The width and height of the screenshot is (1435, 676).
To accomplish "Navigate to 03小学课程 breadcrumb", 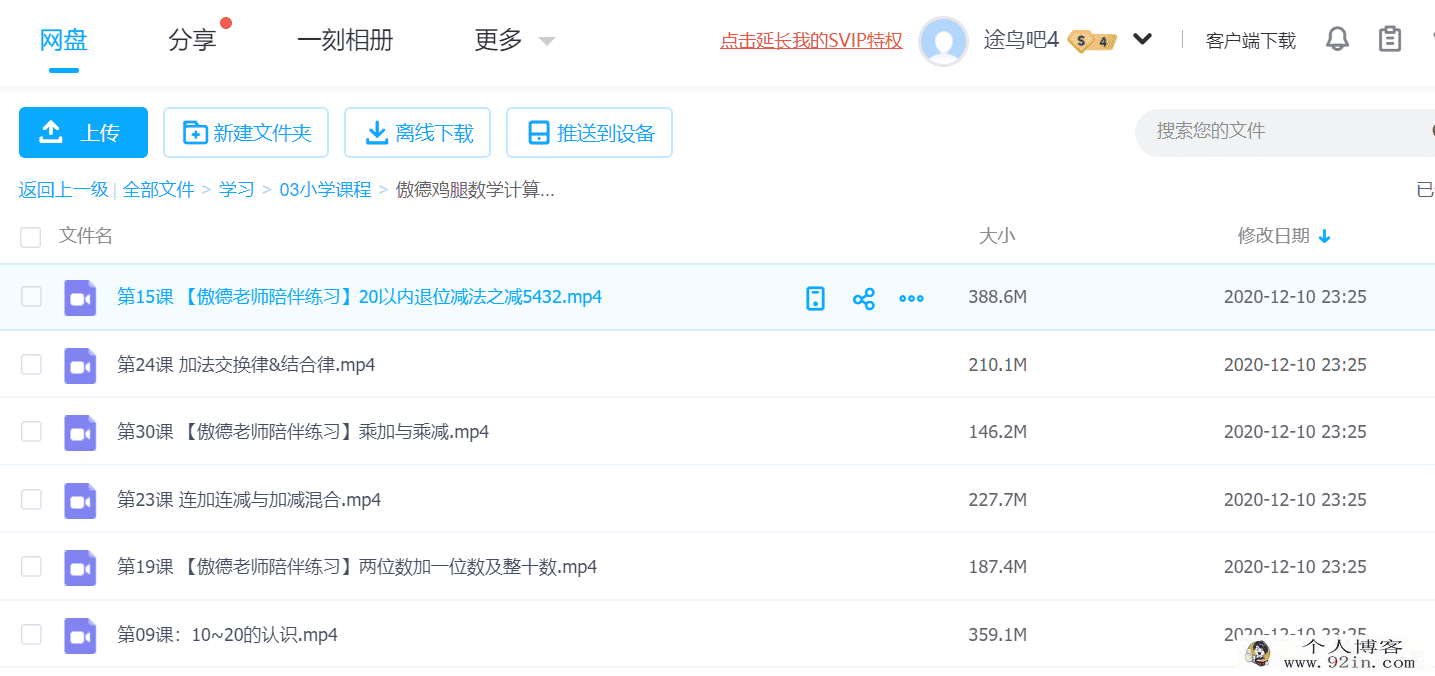I will [325, 190].
